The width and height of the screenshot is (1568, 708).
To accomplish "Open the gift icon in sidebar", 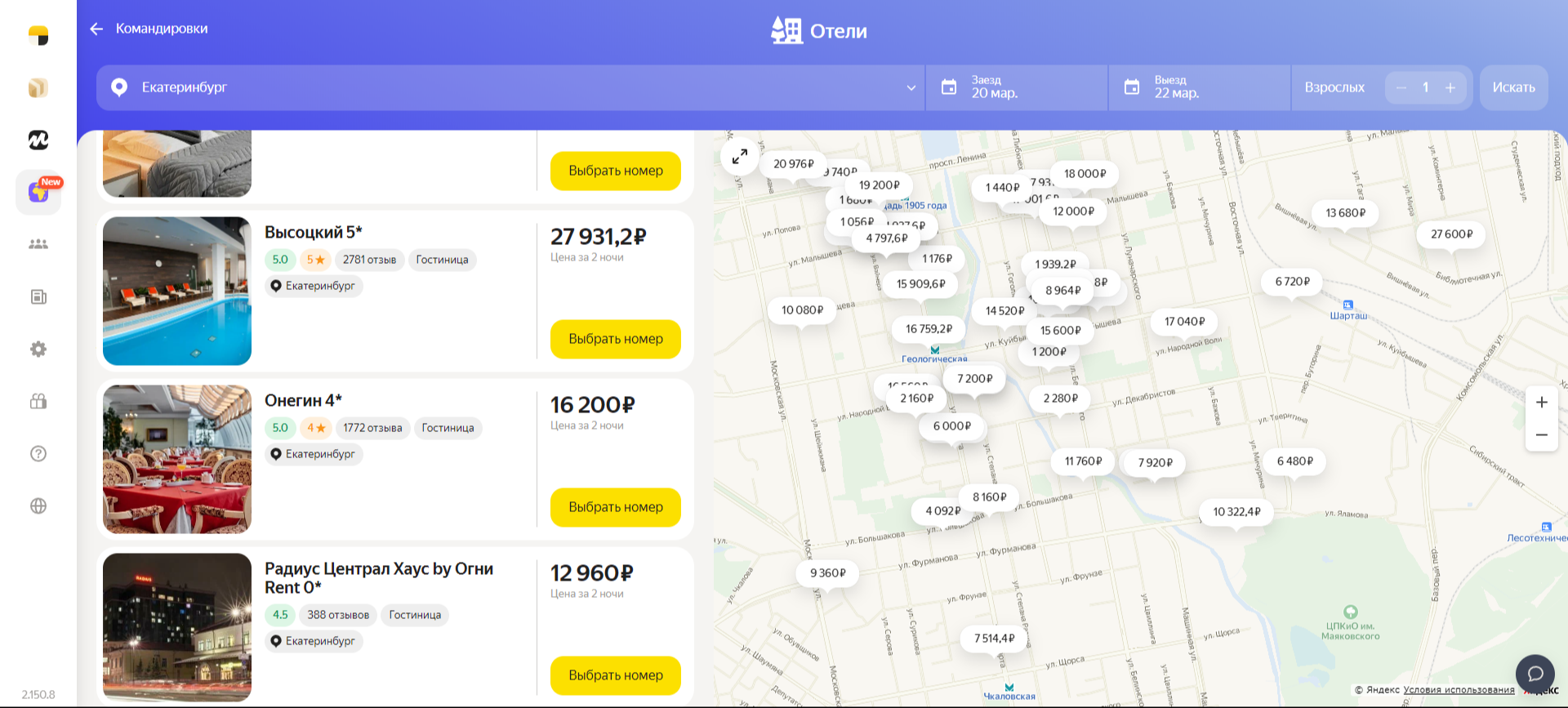I will [x=38, y=401].
